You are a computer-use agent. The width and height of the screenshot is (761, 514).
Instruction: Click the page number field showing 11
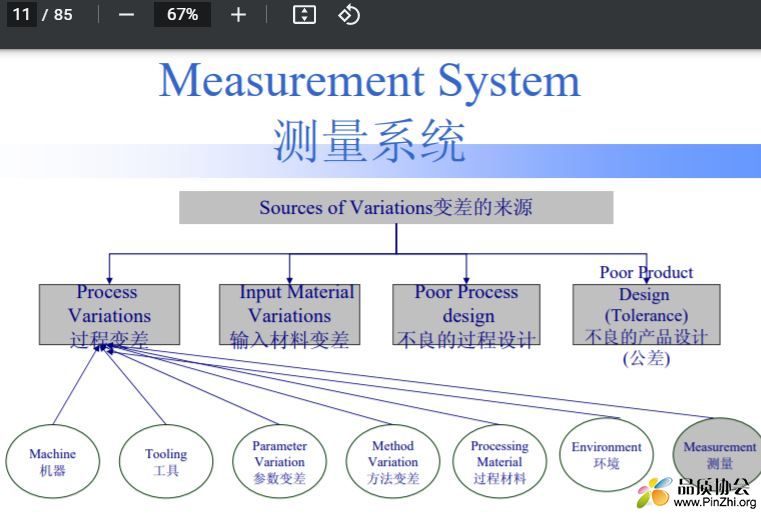(x=21, y=14)
